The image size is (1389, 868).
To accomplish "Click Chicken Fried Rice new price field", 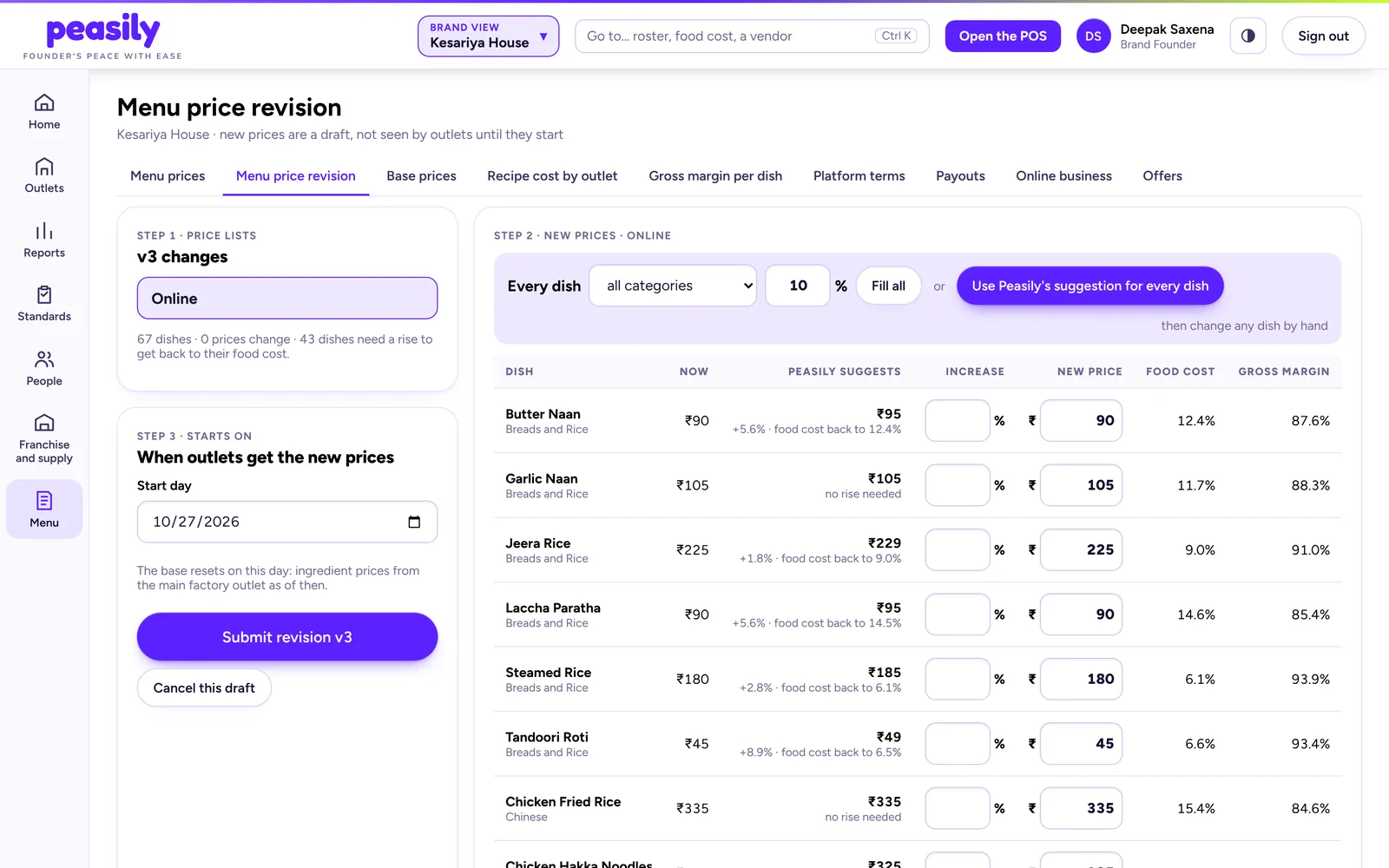I will (x=1081, y=808).
